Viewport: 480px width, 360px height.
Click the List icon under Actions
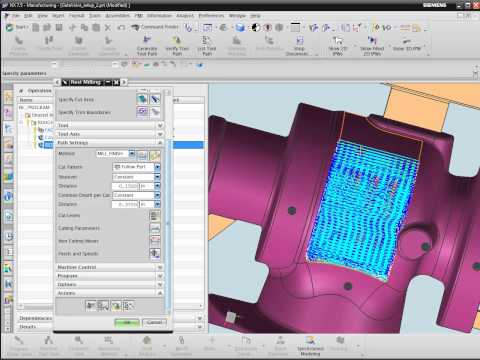pyautogui.click(x=128, y=305)
